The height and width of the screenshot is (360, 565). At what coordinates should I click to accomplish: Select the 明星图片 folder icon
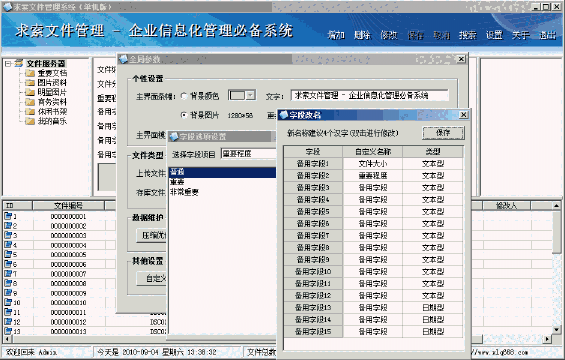click(30, 92)
